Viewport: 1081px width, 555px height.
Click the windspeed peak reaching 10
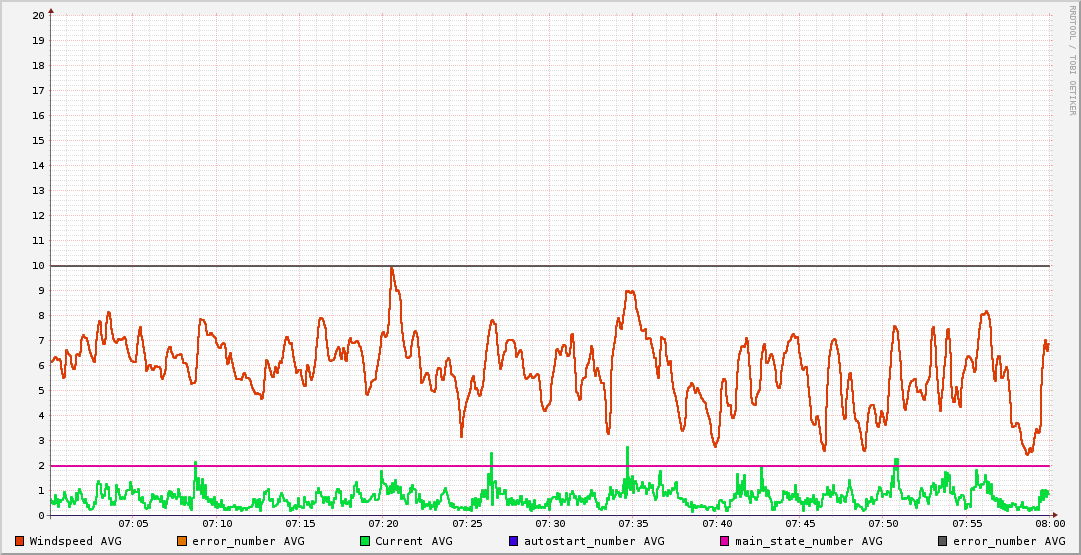tap(391, 268)
